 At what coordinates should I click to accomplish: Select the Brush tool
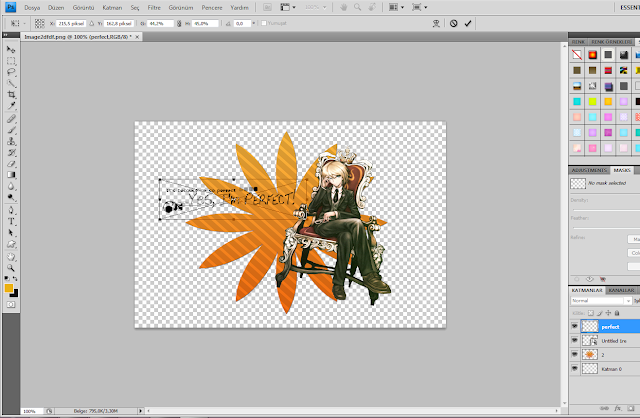pos(11,130)
